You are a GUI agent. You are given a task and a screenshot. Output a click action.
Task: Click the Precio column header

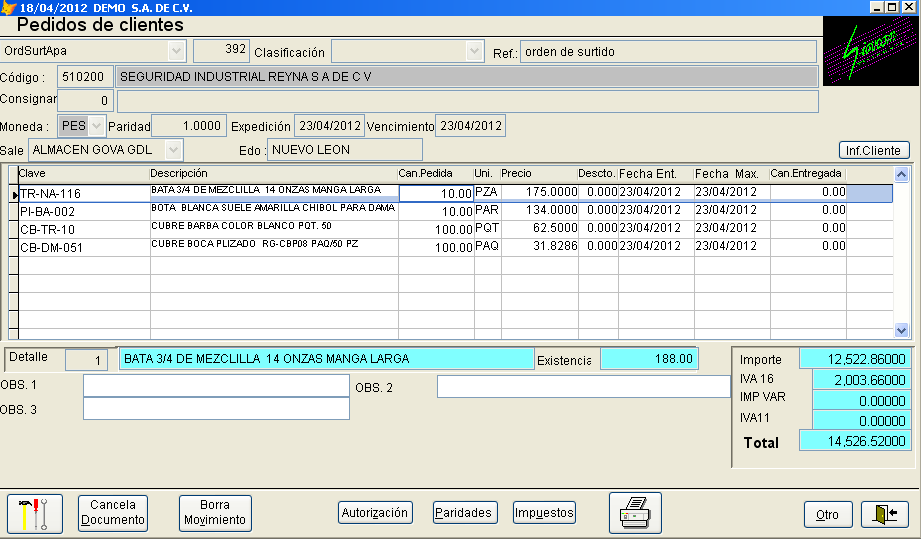(539, 173)
